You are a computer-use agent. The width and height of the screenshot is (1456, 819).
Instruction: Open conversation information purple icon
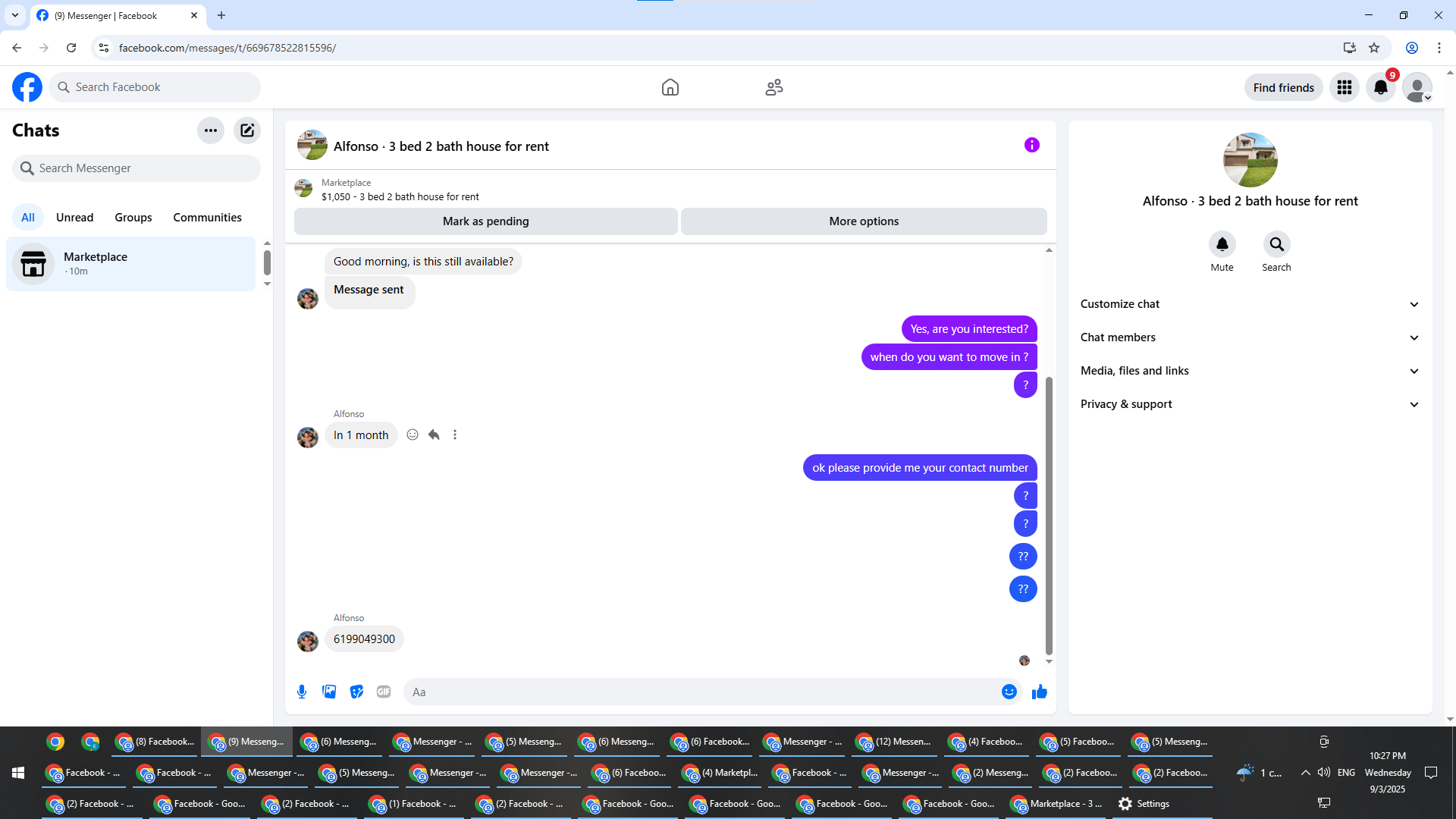point(1032,145)
